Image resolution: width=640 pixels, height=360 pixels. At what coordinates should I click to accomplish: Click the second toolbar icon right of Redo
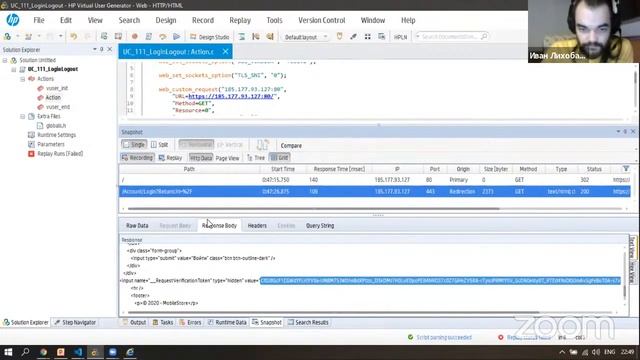[118, 37]
